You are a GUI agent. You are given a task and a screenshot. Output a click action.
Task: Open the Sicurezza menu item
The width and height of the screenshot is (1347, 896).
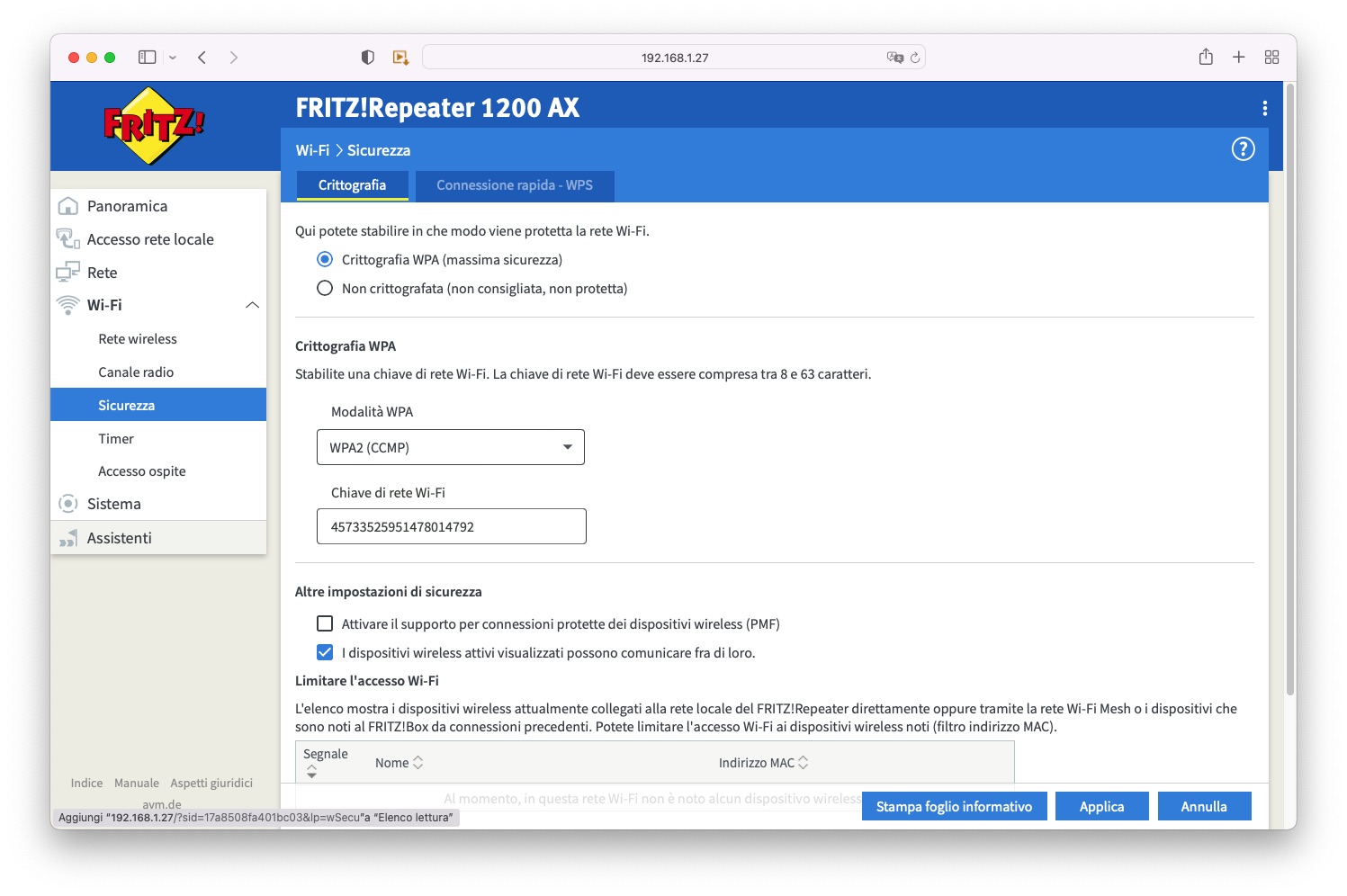pyautogui.click(x=158, y=405)
